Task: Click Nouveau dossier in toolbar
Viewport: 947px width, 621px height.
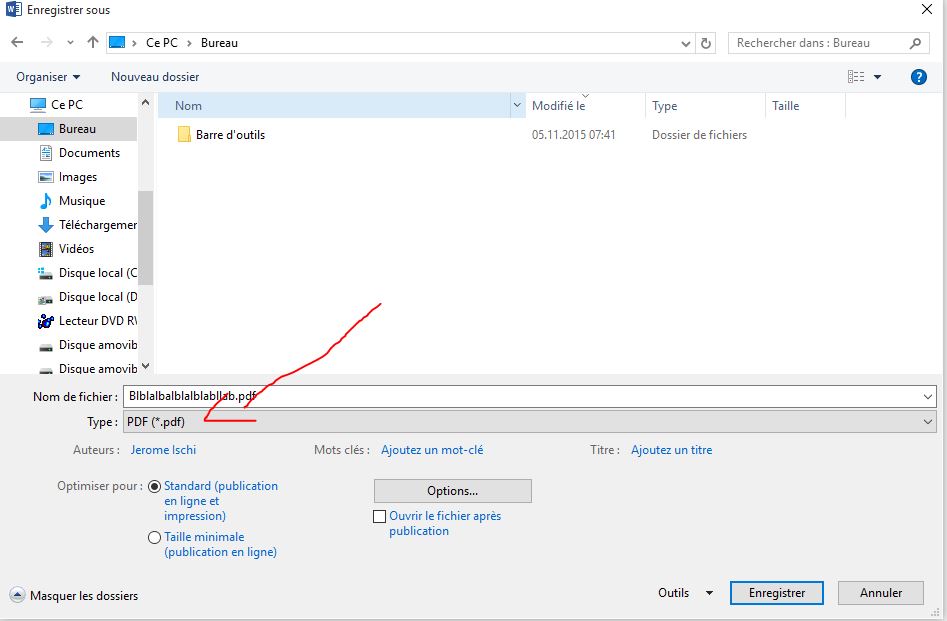Action: click(155, 77)
